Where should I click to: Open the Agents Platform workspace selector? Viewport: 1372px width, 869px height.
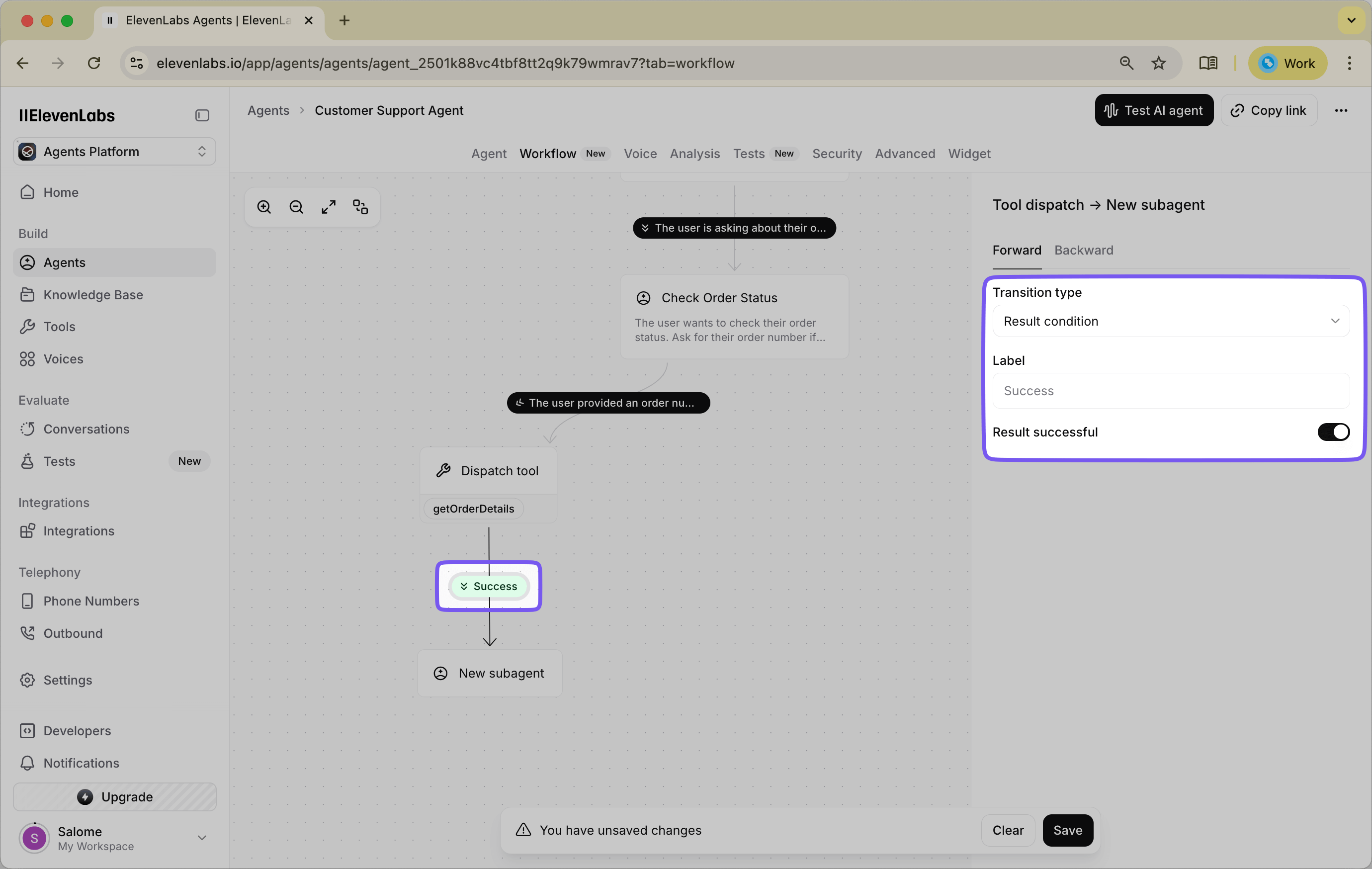point(114,151)
